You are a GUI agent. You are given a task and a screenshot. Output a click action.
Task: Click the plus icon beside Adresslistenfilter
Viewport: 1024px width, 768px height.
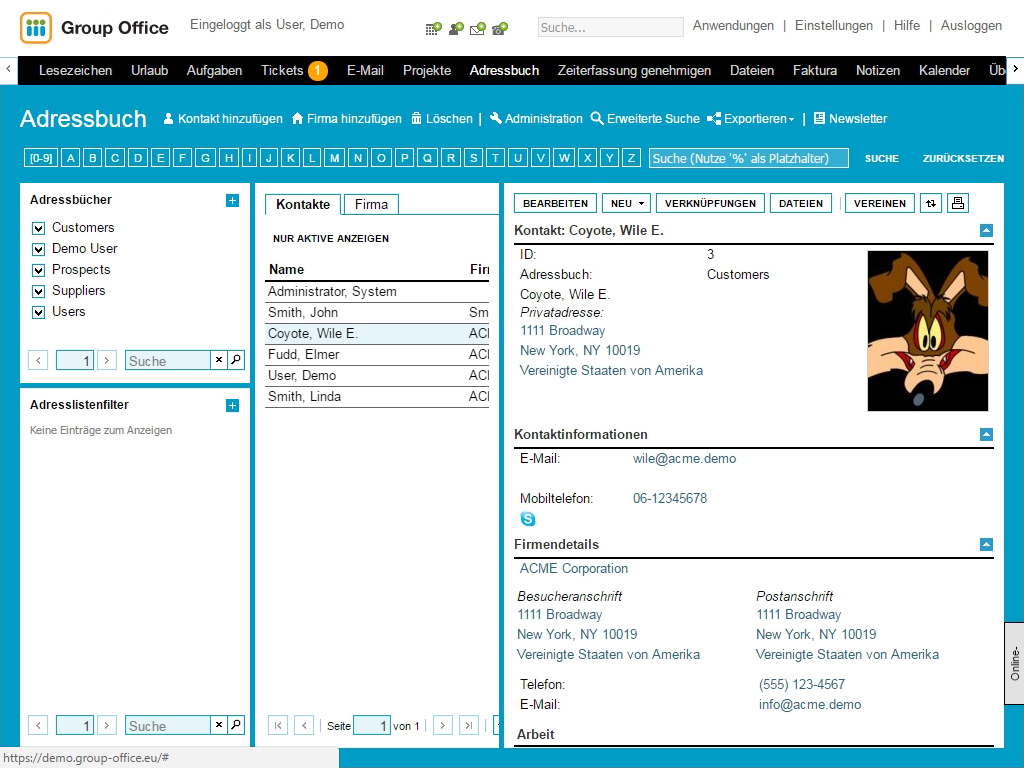pyautogui.click(x=232, y=405)
